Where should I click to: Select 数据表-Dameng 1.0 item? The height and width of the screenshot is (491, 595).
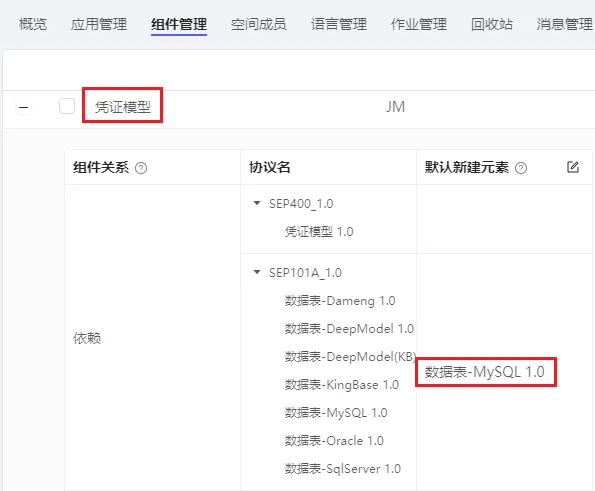click(340, 301)
